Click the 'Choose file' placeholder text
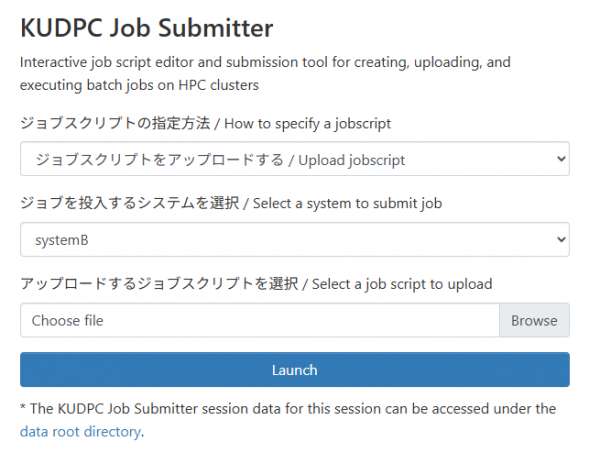The height and width of the screenshot is (464, 600). (x=67, y=321)
